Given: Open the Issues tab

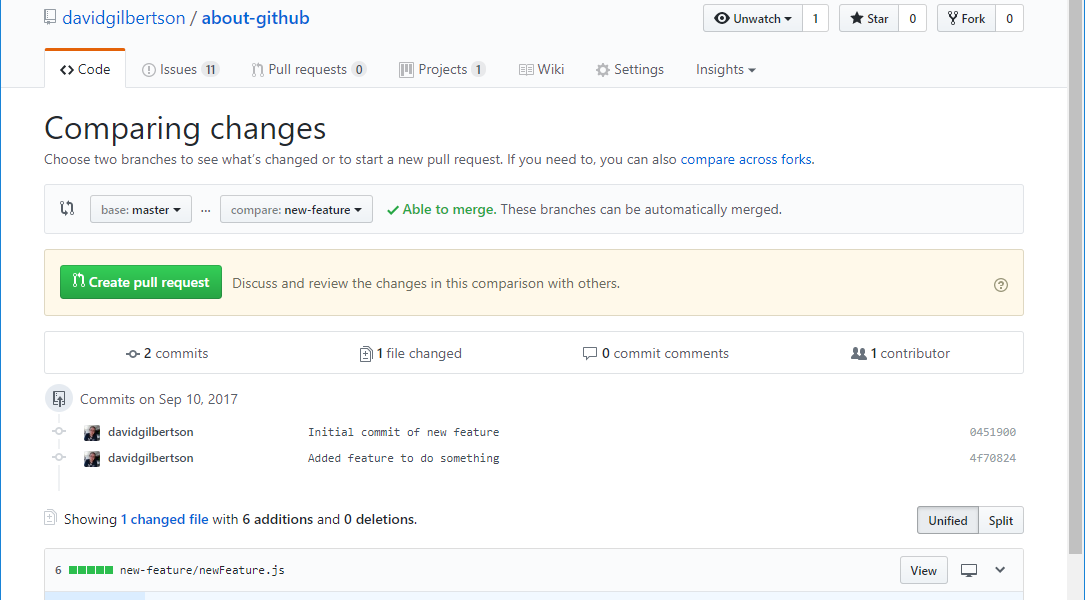Looking at the screenshot, I should (180, 69).
